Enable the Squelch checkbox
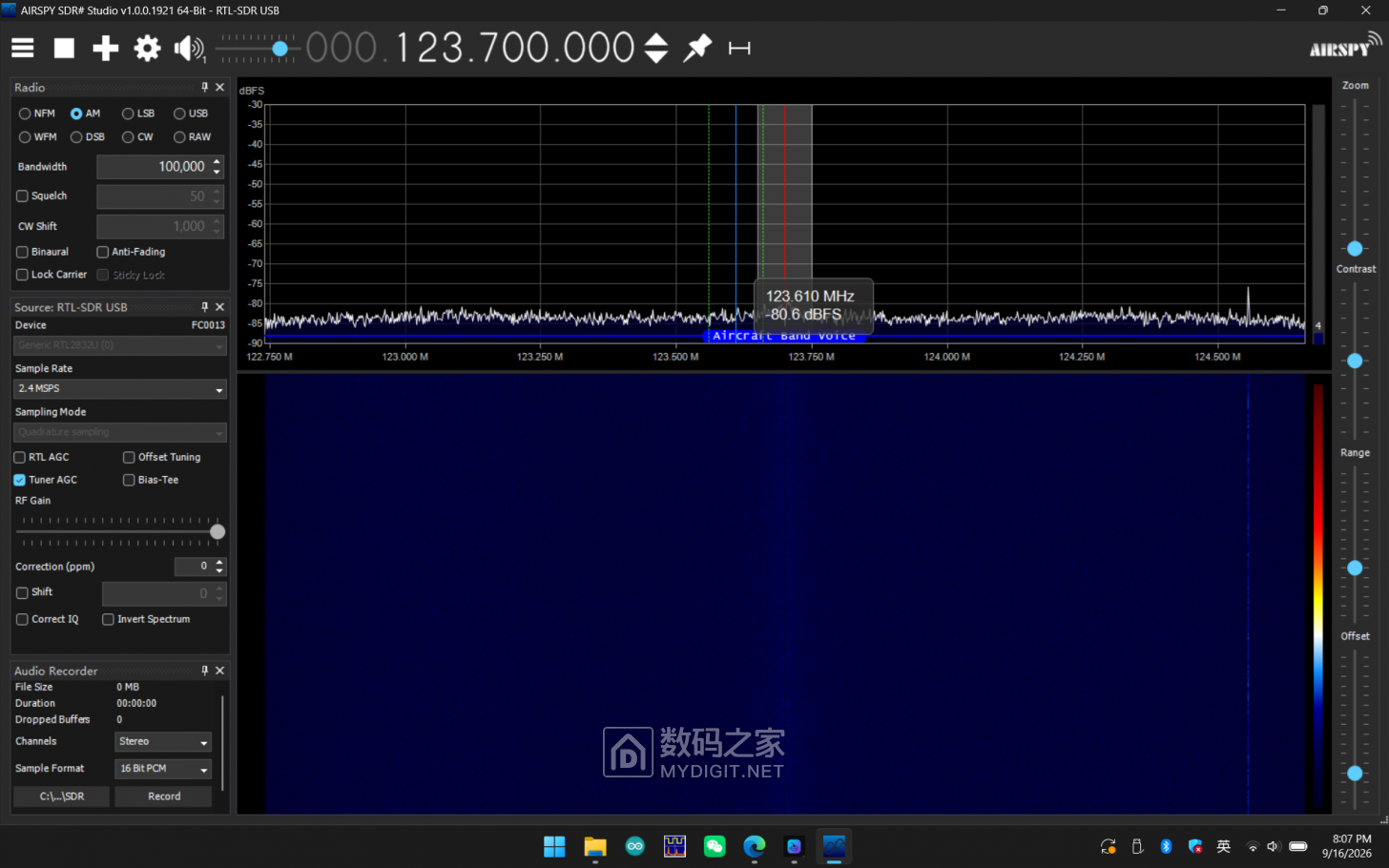This screenshot has height=868, width=1389. (22, 196)
